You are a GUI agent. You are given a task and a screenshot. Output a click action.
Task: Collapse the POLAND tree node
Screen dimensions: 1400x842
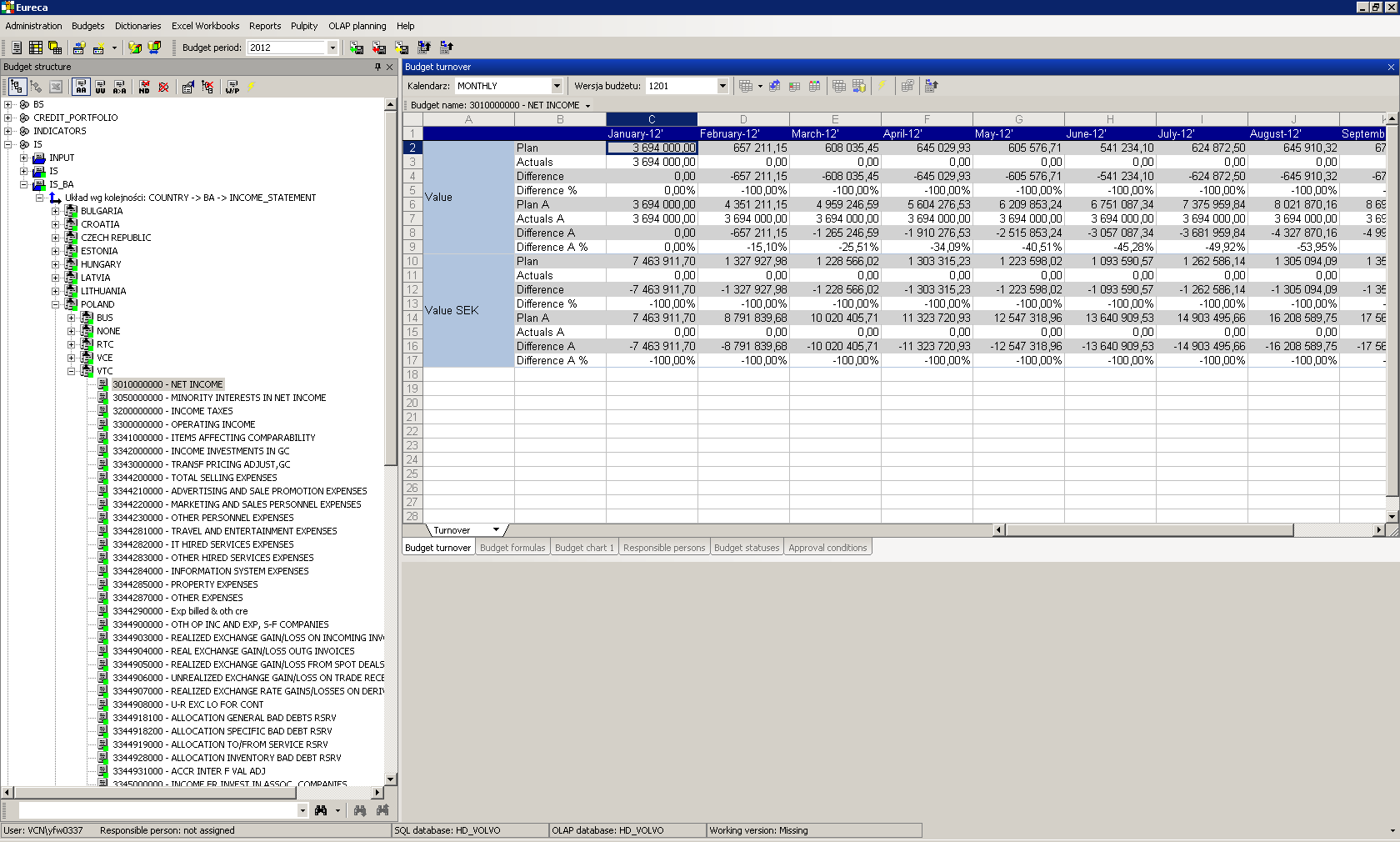56,304
